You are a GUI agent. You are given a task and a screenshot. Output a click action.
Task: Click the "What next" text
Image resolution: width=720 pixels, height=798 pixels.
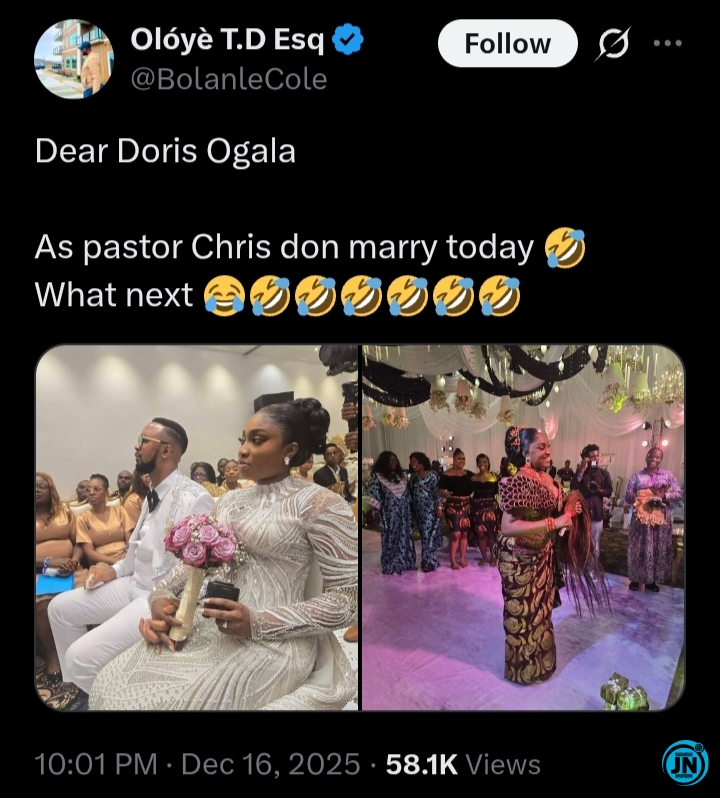click(114, 296)
